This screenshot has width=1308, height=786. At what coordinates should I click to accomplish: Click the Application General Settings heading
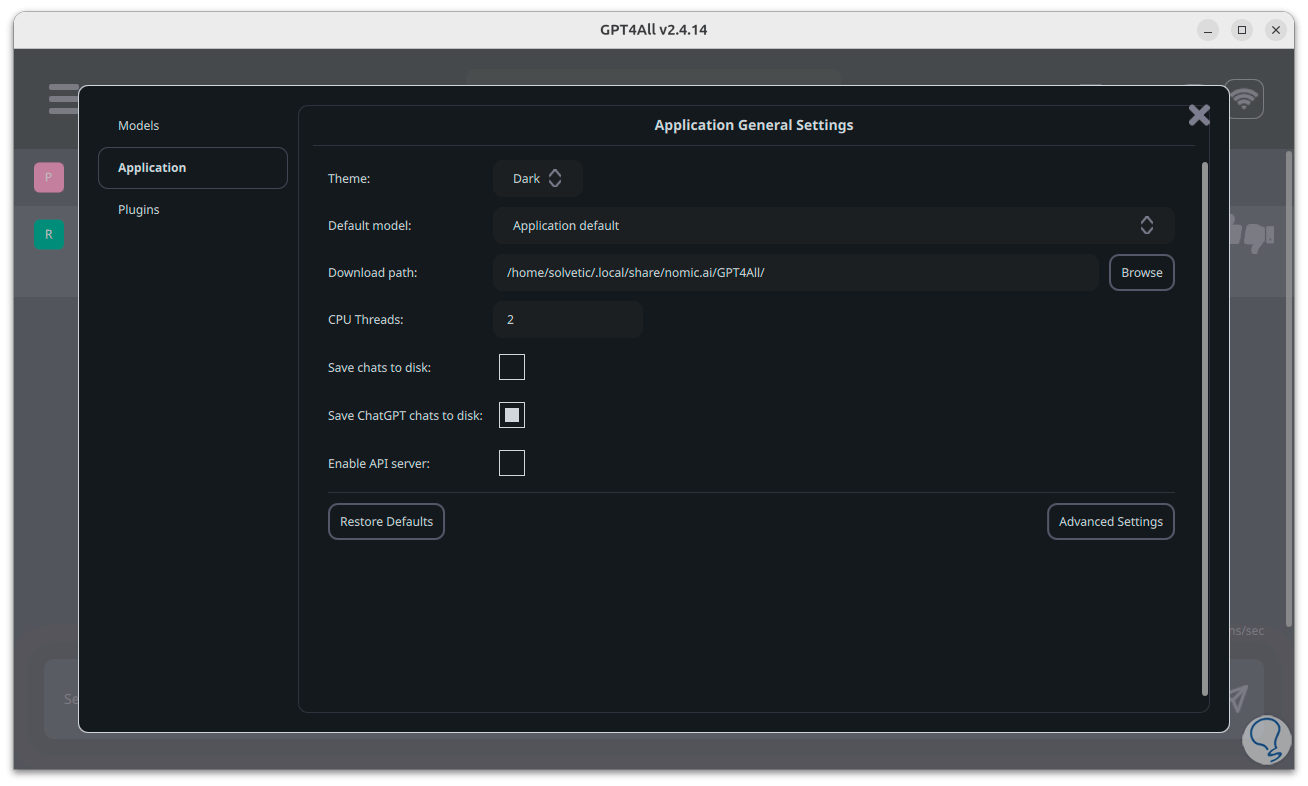pos(754,125)
